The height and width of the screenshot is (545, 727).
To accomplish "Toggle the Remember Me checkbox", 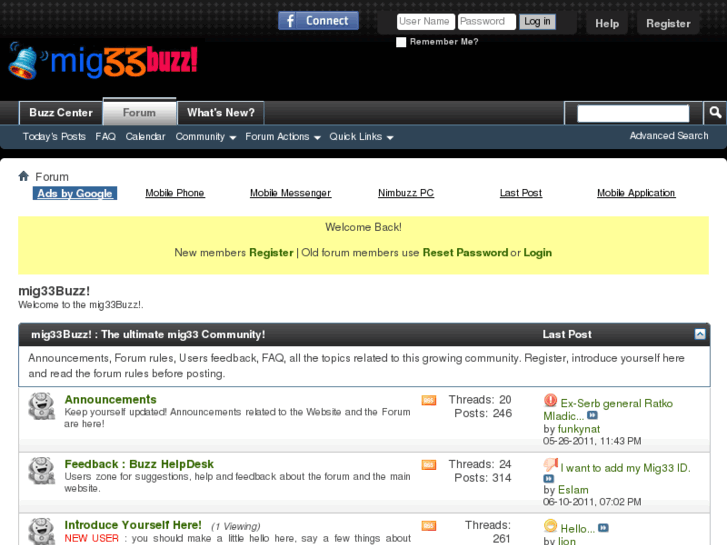I will (x=401, y=42).
